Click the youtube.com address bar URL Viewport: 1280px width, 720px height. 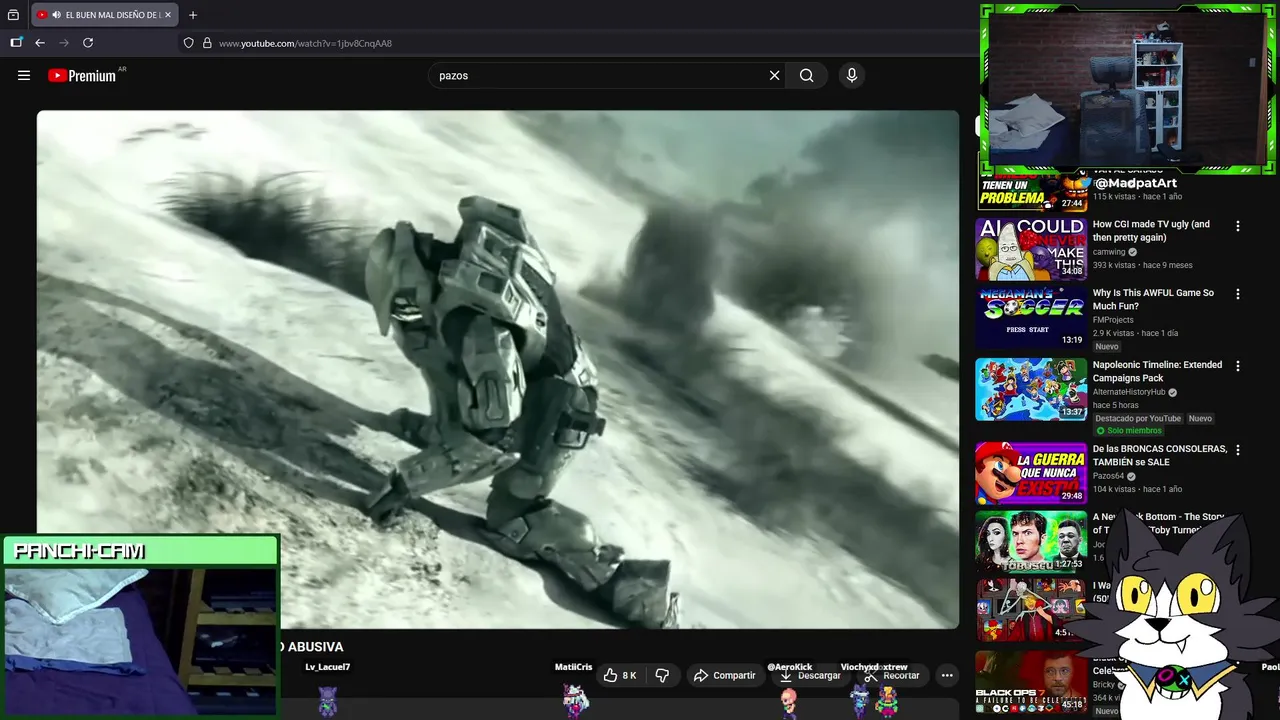[x=305, y=43]
